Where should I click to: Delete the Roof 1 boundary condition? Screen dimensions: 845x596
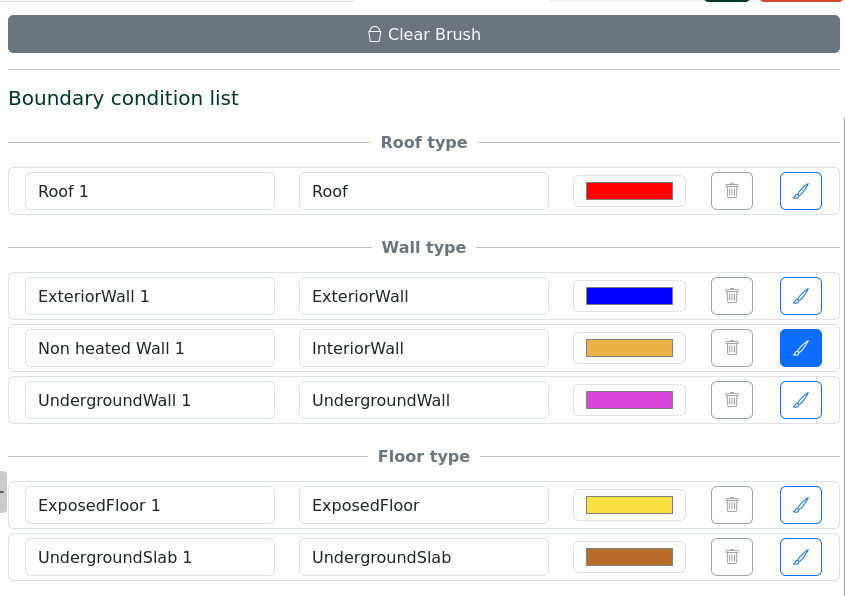(x=731, y=191)
